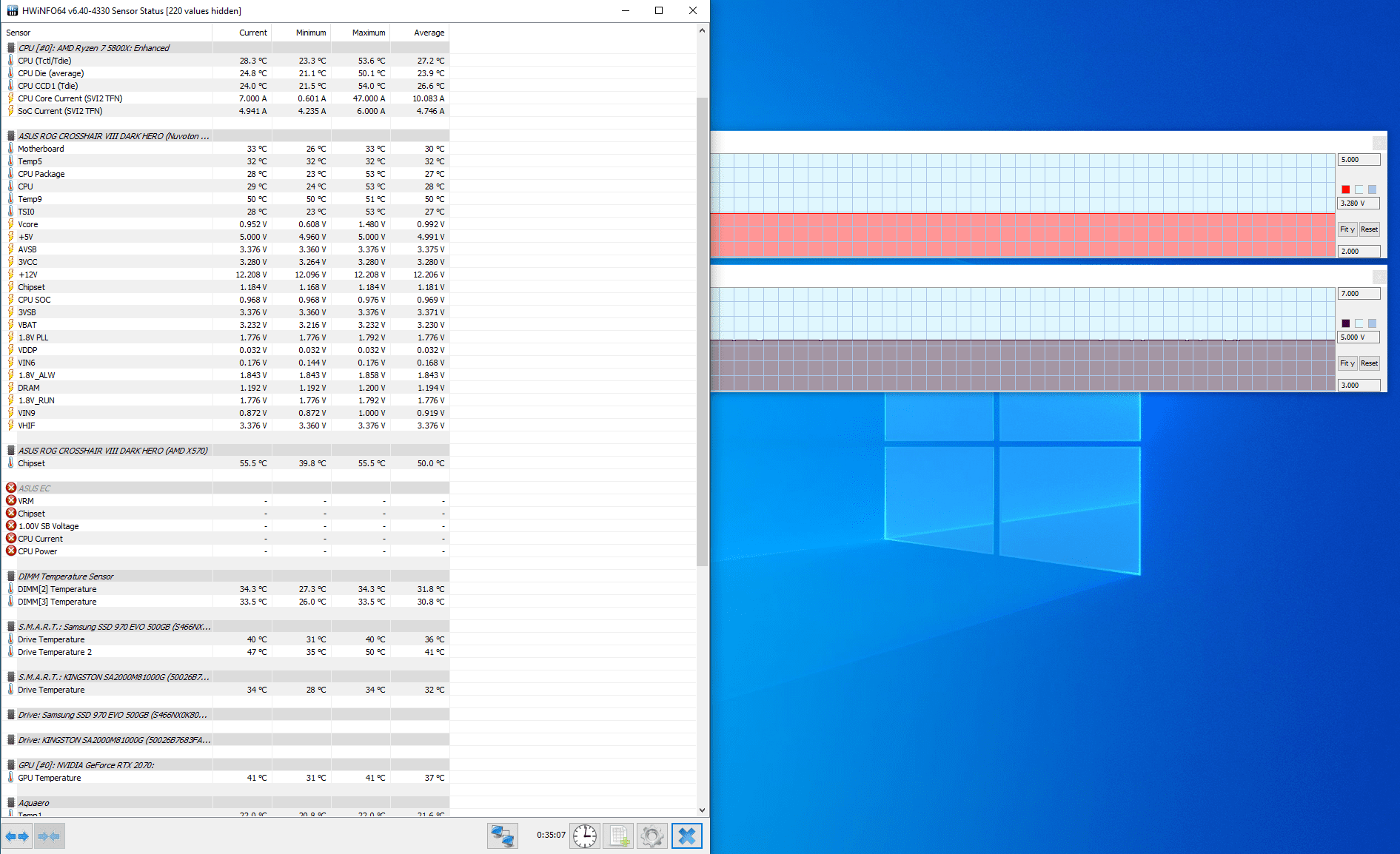
Task: Click the thermometer icon beside CPU (Tctl/Tdie)
Action: [x=11, y=61]
